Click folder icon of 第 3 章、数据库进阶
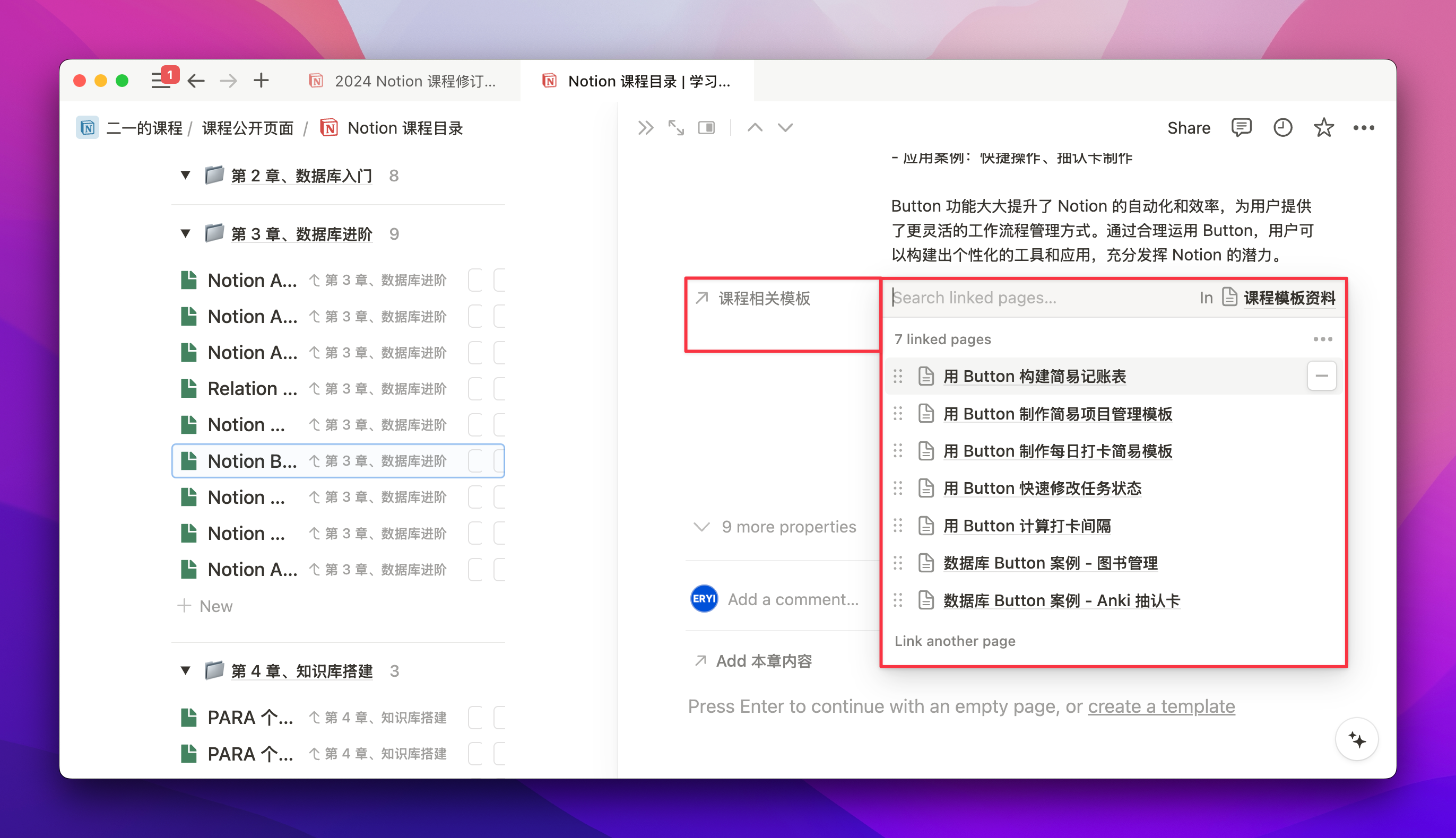The height and width of the screenshot is (838, 1456). (x=214, y=233)
